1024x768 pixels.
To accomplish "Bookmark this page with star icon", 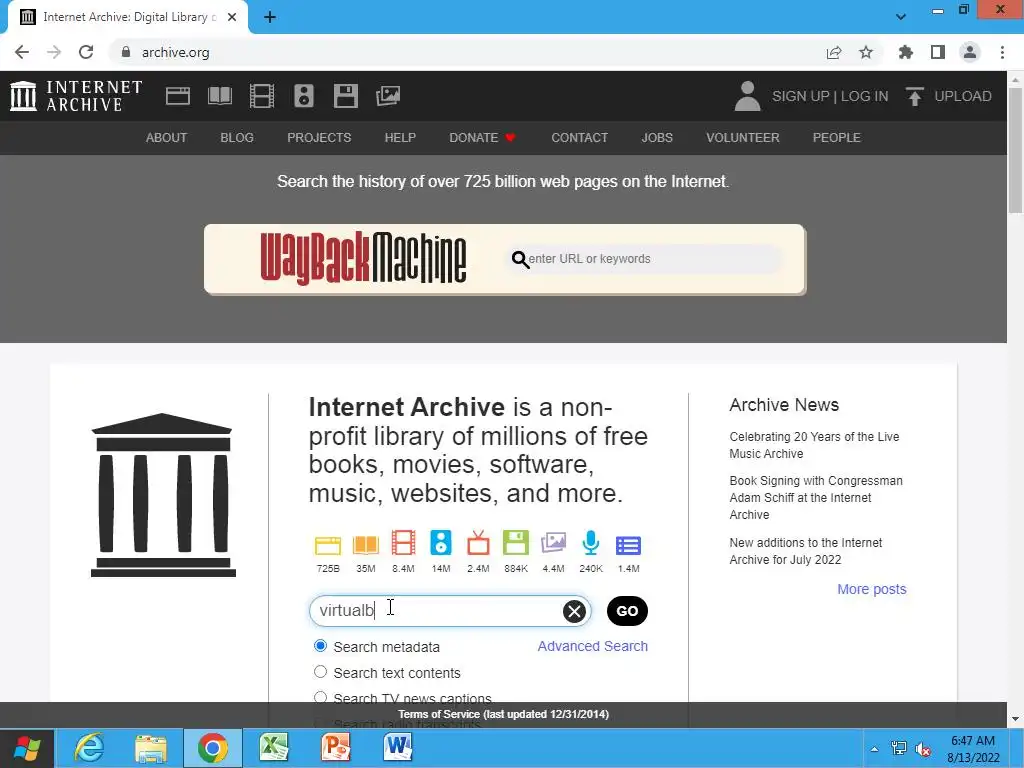I will click(x=866, y=52).
